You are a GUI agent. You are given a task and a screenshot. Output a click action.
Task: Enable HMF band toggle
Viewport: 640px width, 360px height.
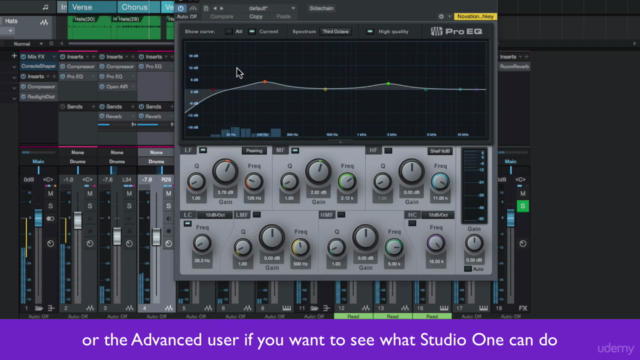[341, 215]
